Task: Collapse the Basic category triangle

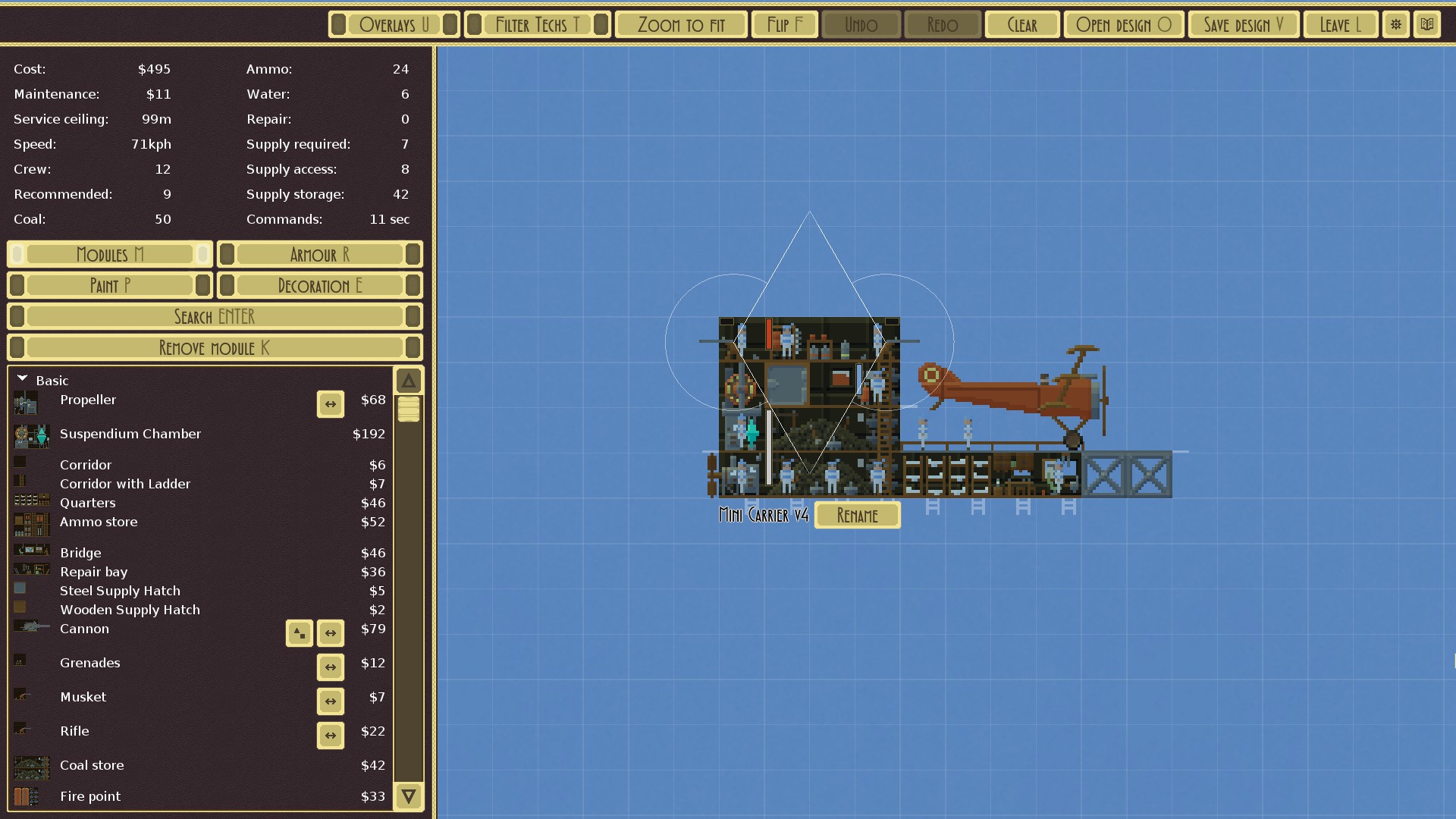Action: [x=22, y=378]
